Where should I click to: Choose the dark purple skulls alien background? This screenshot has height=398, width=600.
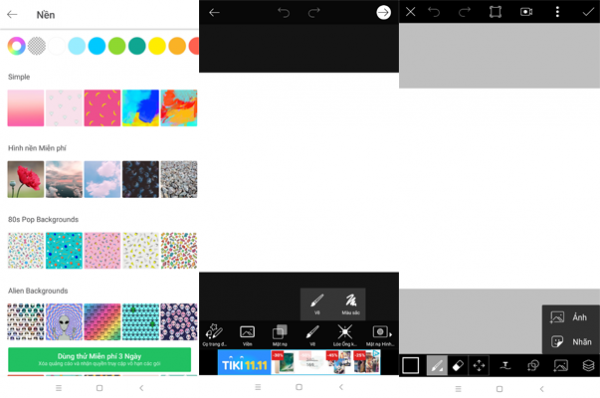(x=179, y=321)
